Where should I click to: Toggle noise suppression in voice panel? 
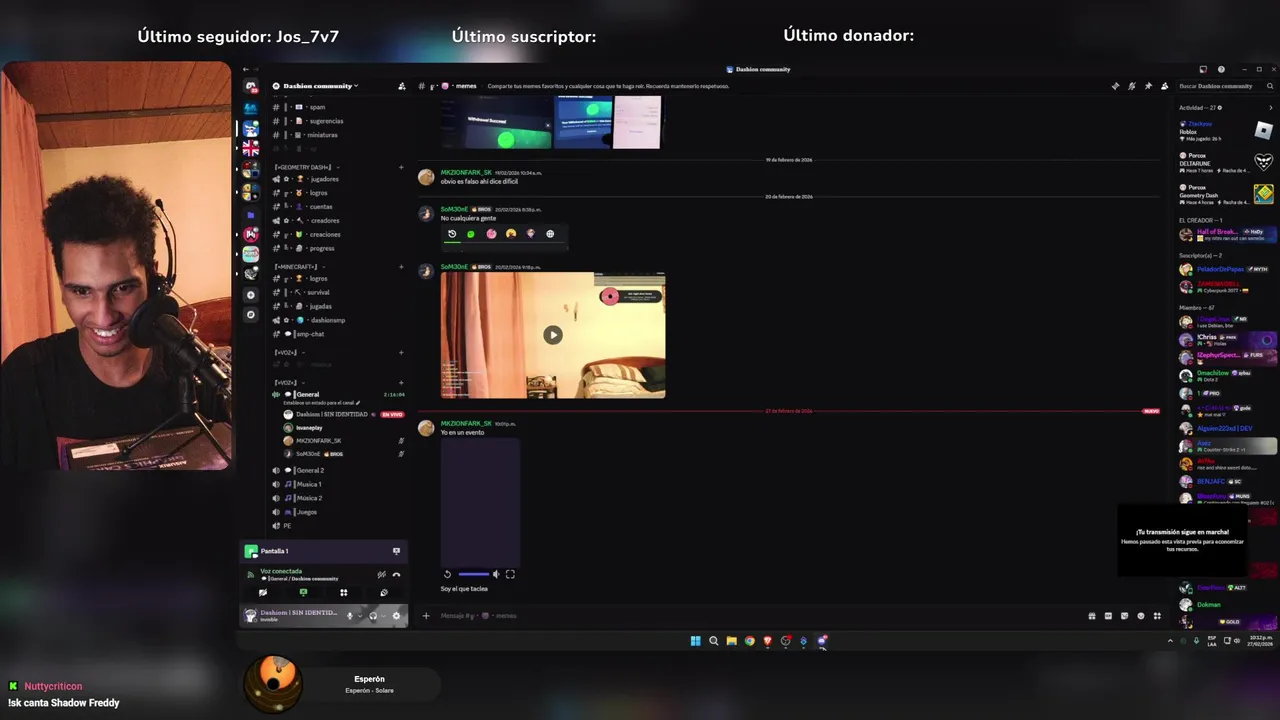[381, 574]
